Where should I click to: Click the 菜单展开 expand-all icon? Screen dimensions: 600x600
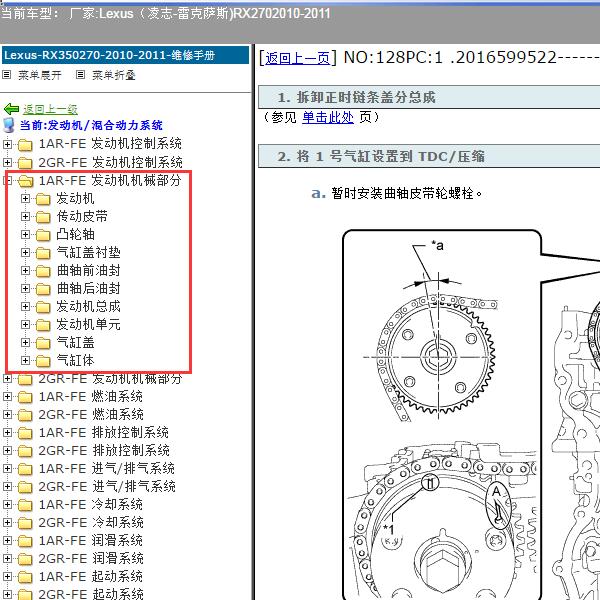[x=7, y=74]
